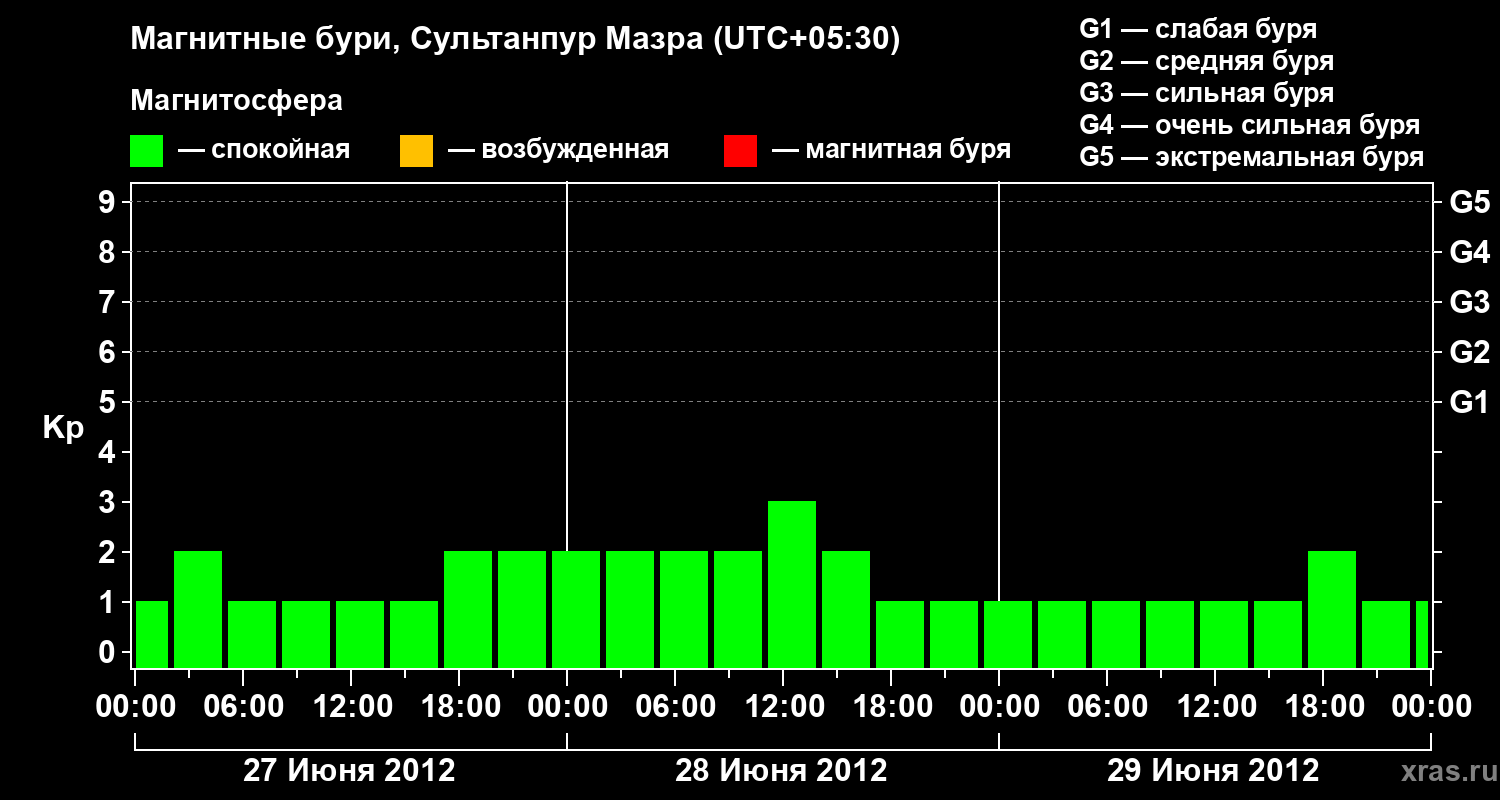Click the 06:00 time label for 28 June
1500x800 pixels.
[675, 706]
